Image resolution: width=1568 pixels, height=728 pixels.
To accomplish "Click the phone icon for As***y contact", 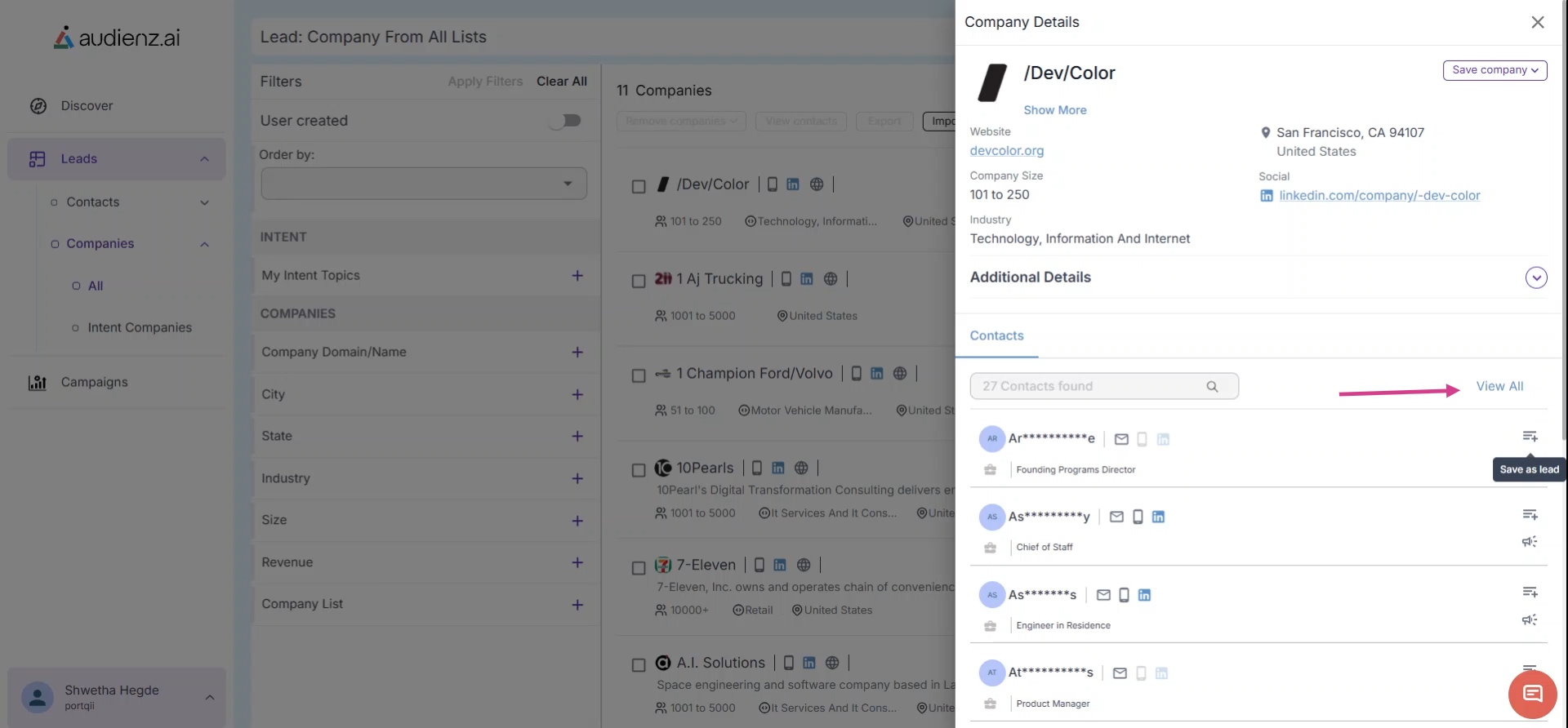I will pos(1138,517).
